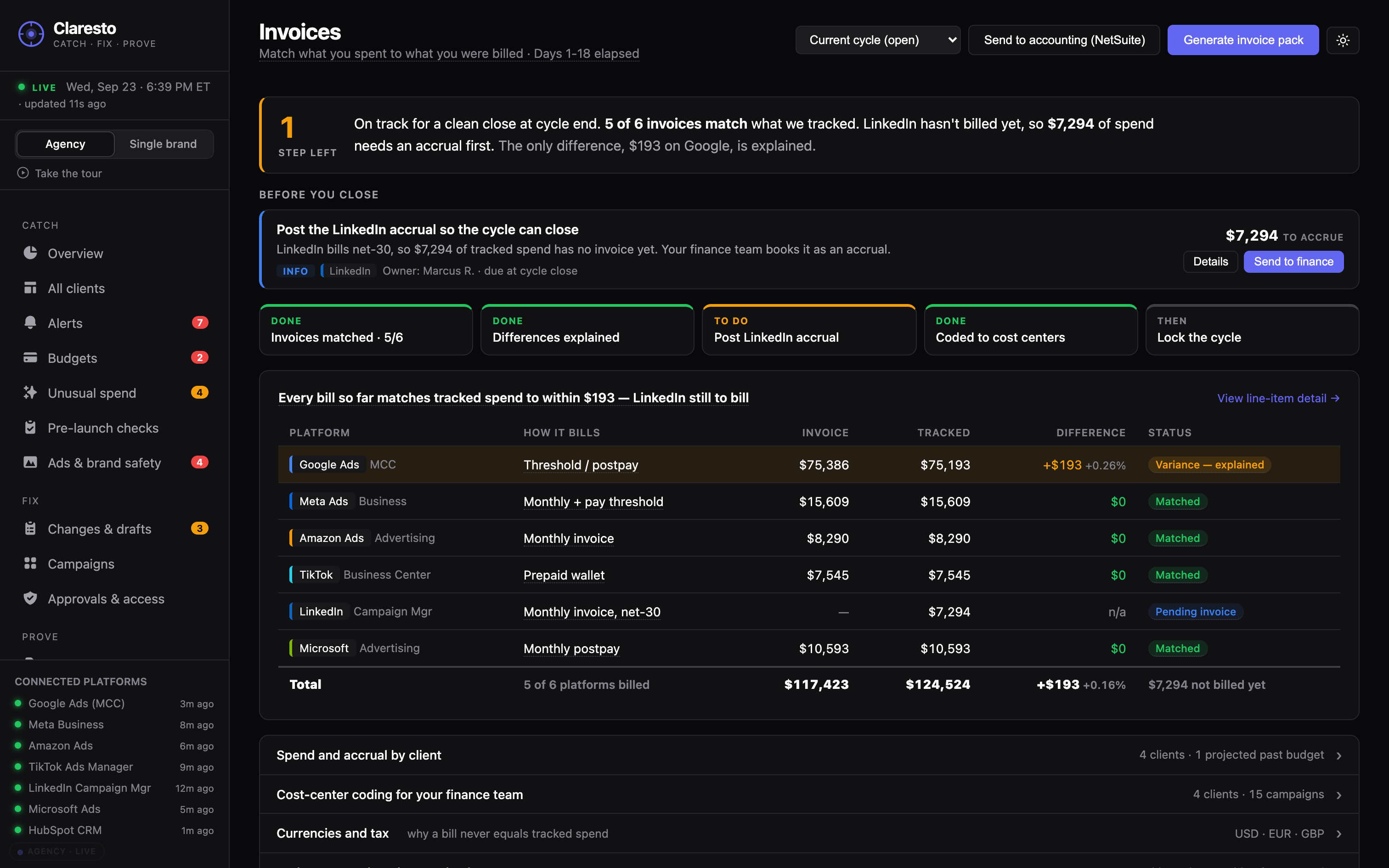This screenshot has height=868, width=1389.
Task: Click the Take the tour play icon
Action: (x=23, y=173)
